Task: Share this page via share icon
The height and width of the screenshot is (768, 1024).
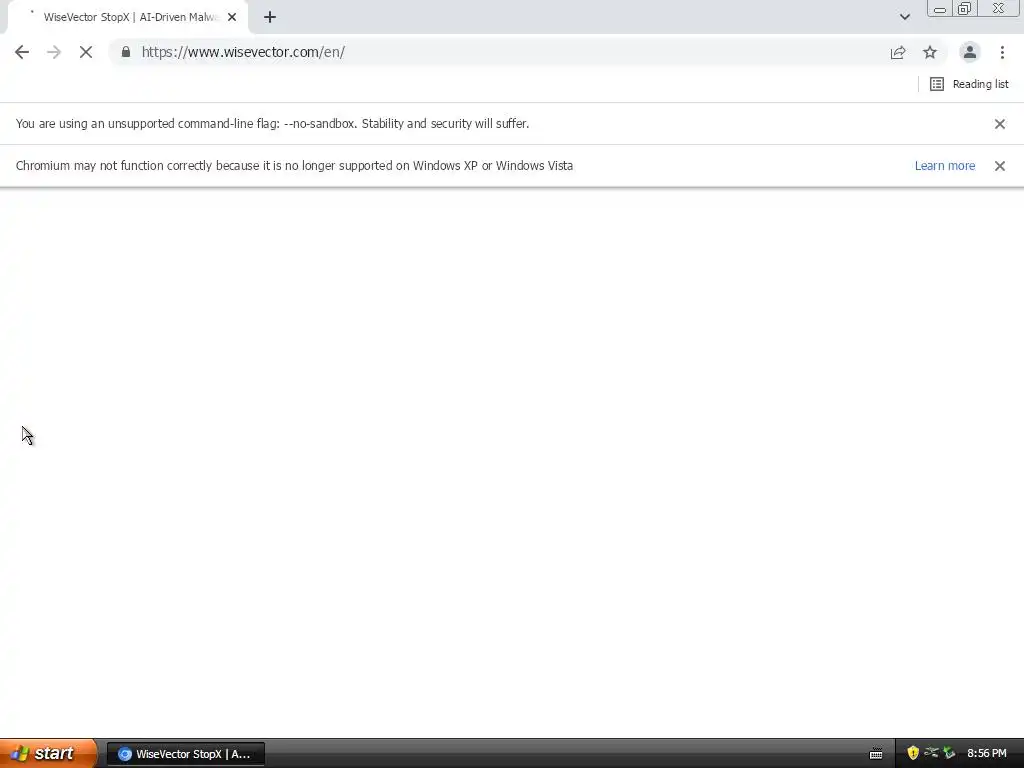Action: [898, 52]
